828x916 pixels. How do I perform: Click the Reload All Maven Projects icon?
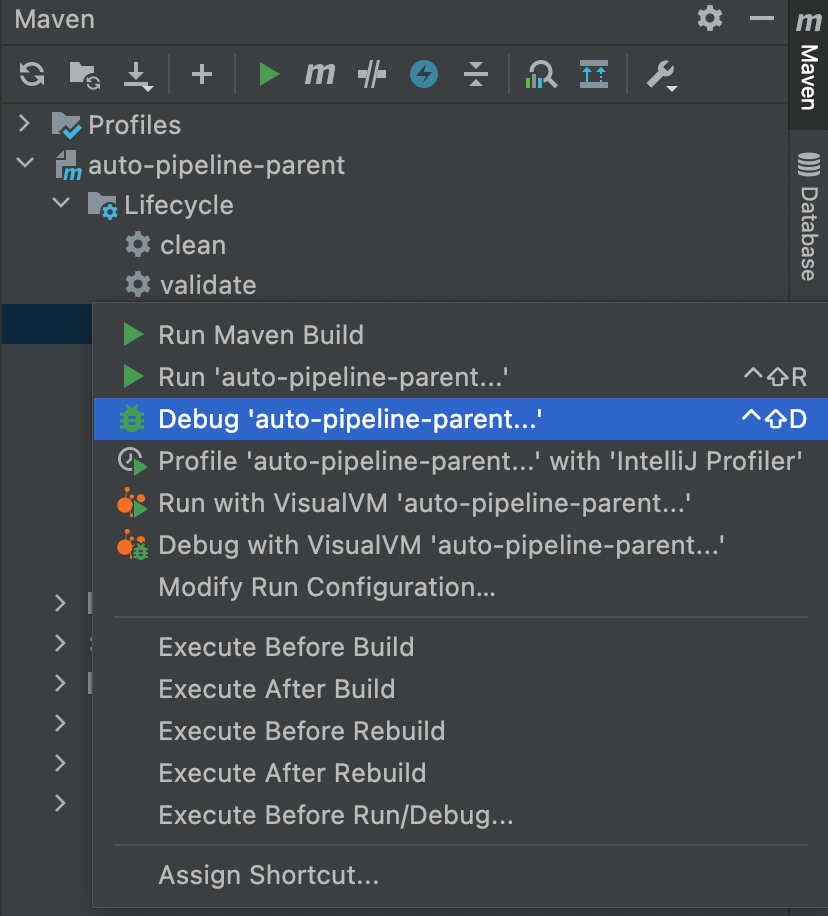(32, 74)
